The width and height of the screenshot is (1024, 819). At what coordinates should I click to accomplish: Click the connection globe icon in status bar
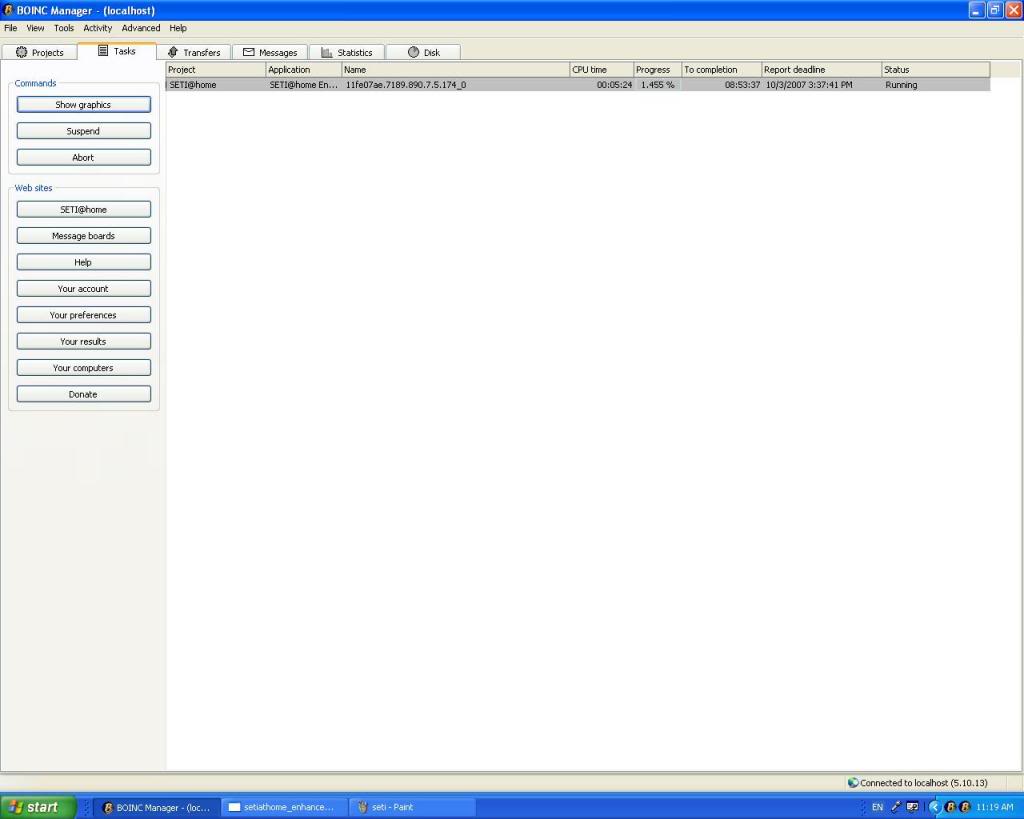click(x=853, y=782)
